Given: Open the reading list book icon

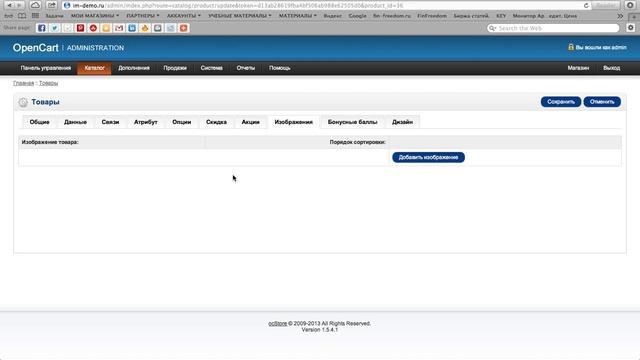Looking at the screenshot, I should (x=22, y=16).
